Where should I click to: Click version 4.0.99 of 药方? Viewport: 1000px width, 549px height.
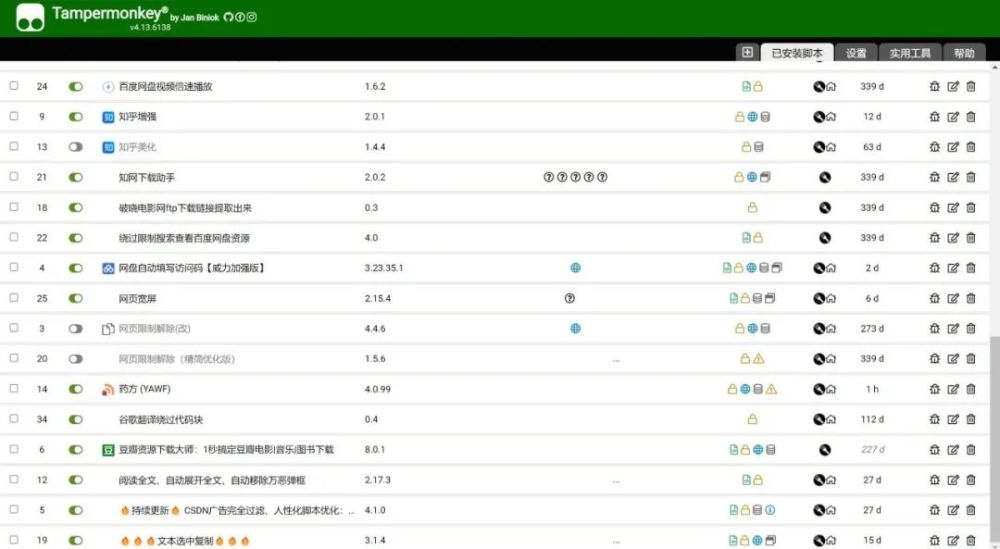378,389
